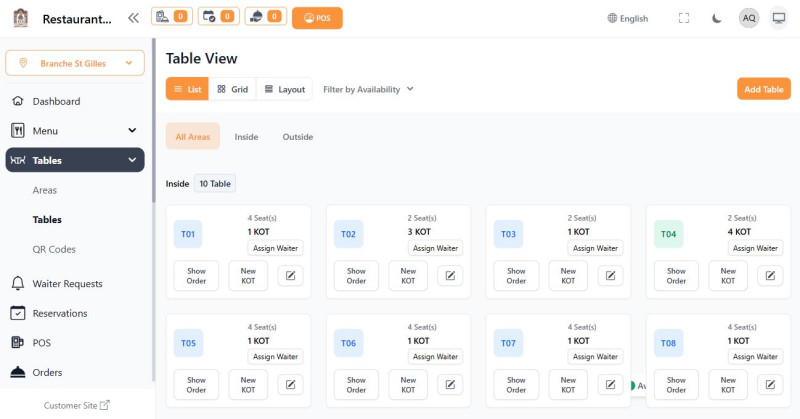Open Orders in sidebar
Image resolution: width=800 pixels, height=419 pixels.
pos(75,373)
